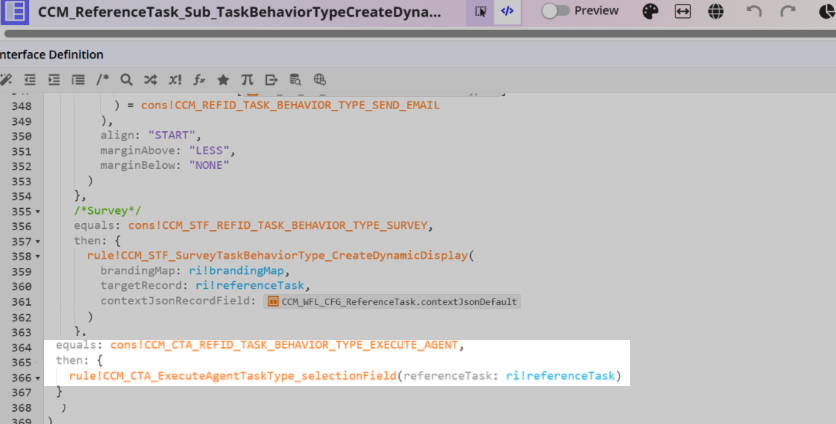
Task: Click the x! toolbar icon
Action: [x=175, y=80]
